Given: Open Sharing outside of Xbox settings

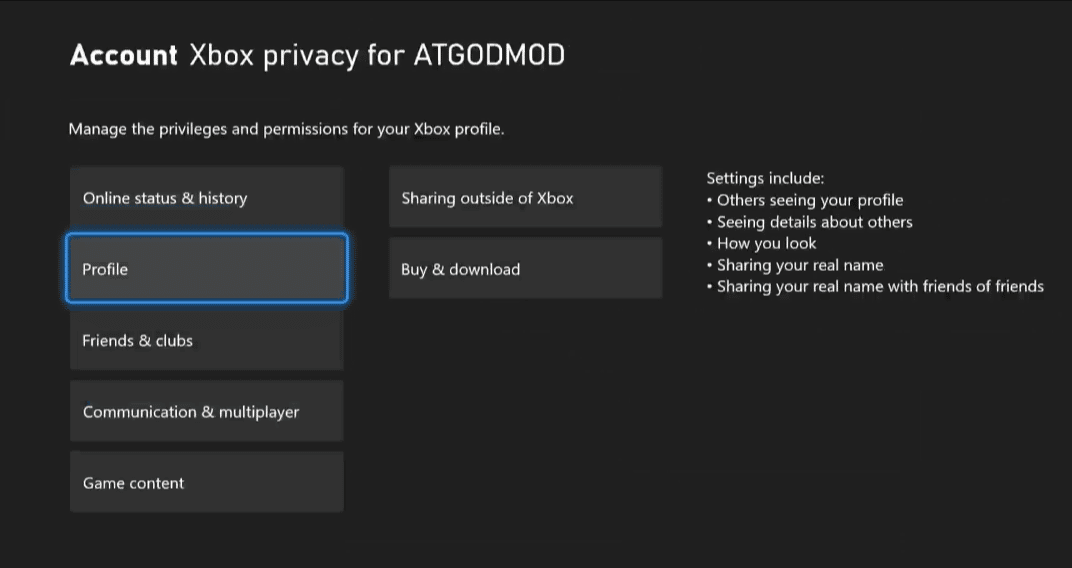Looking at the screenshot, I should coord(525,198).
